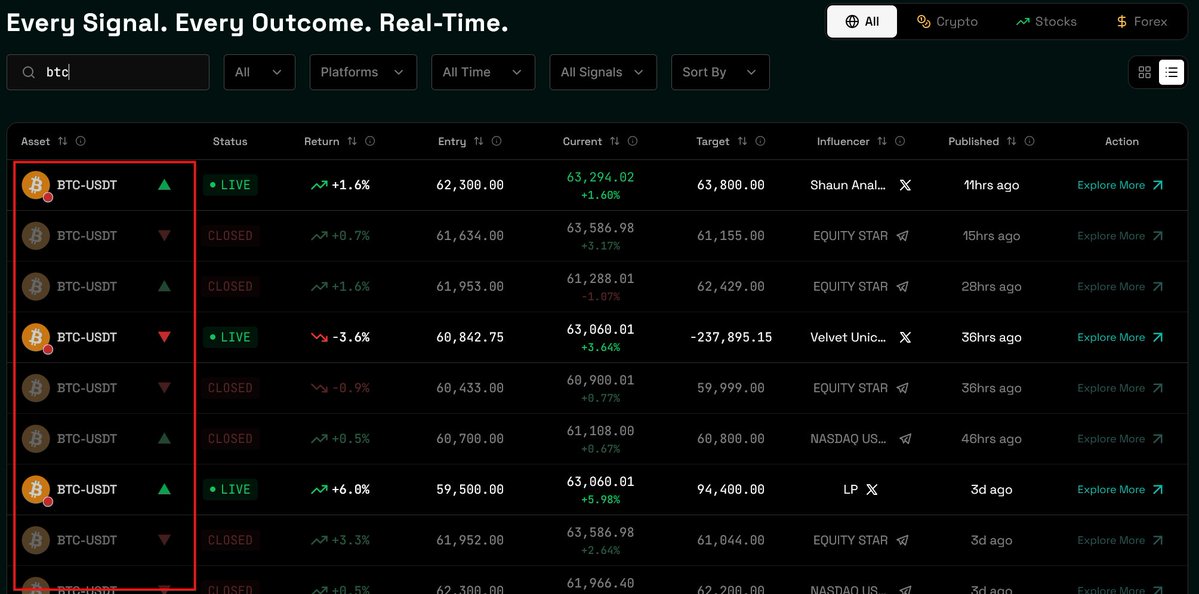Screen dimensions: 1199x594
Task: Explore More for Velvet Unic... signal
Action: pos(1120,337)
